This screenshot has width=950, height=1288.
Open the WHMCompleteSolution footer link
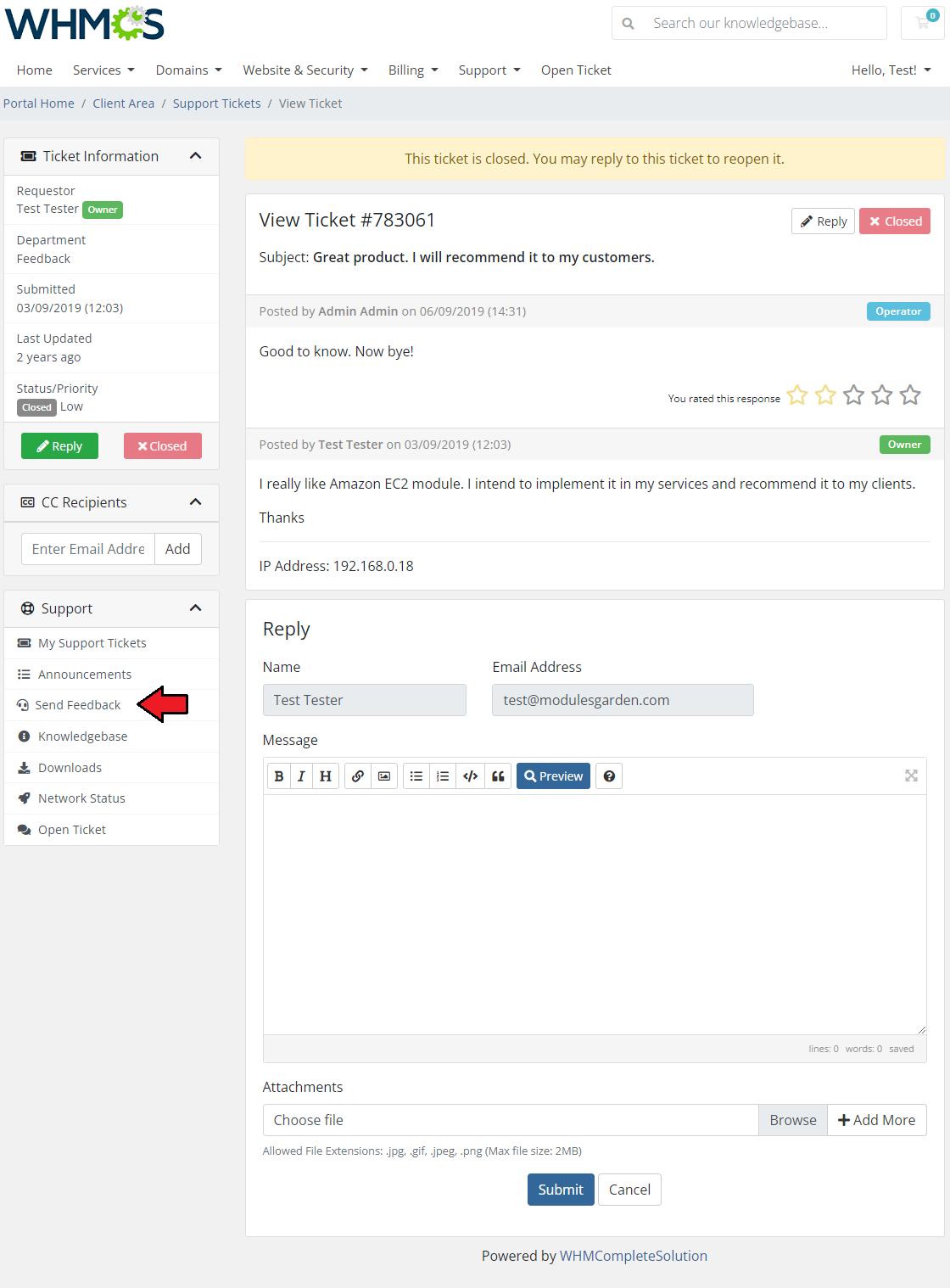pyautogui.click(x=634, y=1256)
